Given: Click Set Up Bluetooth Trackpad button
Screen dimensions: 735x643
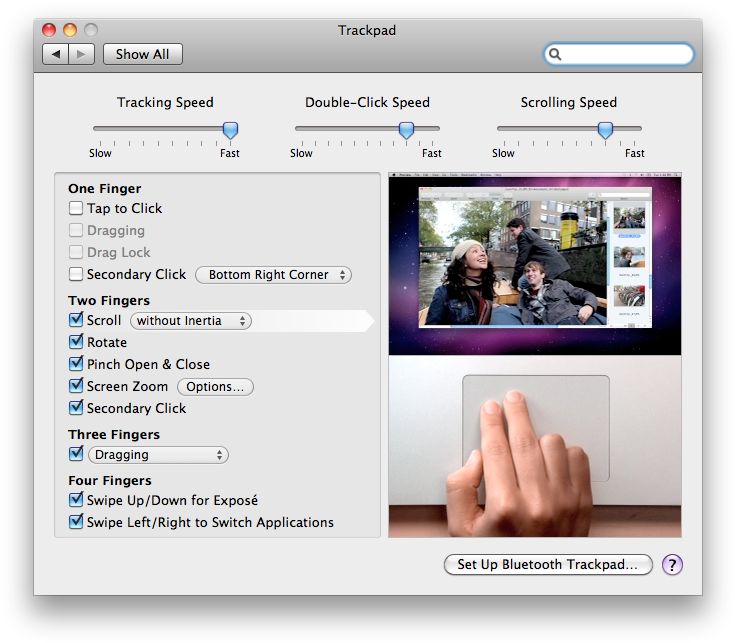Looking at the screenshot, I should click(548, 564).
